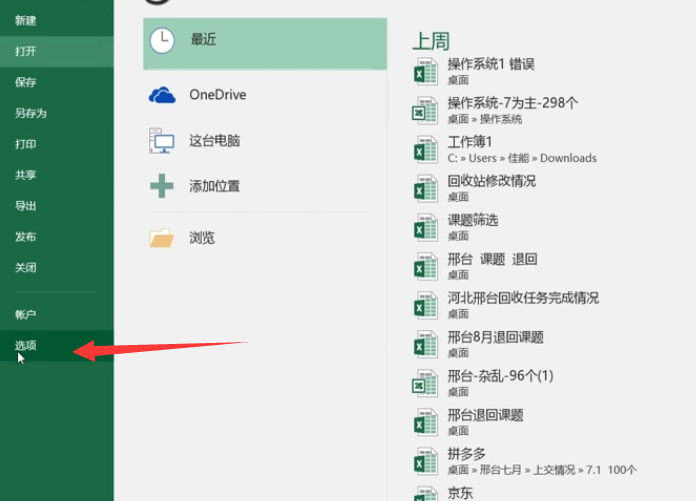The image size is (696, 501).
Task: Open the 共享 page
Action: pos(57,175)
